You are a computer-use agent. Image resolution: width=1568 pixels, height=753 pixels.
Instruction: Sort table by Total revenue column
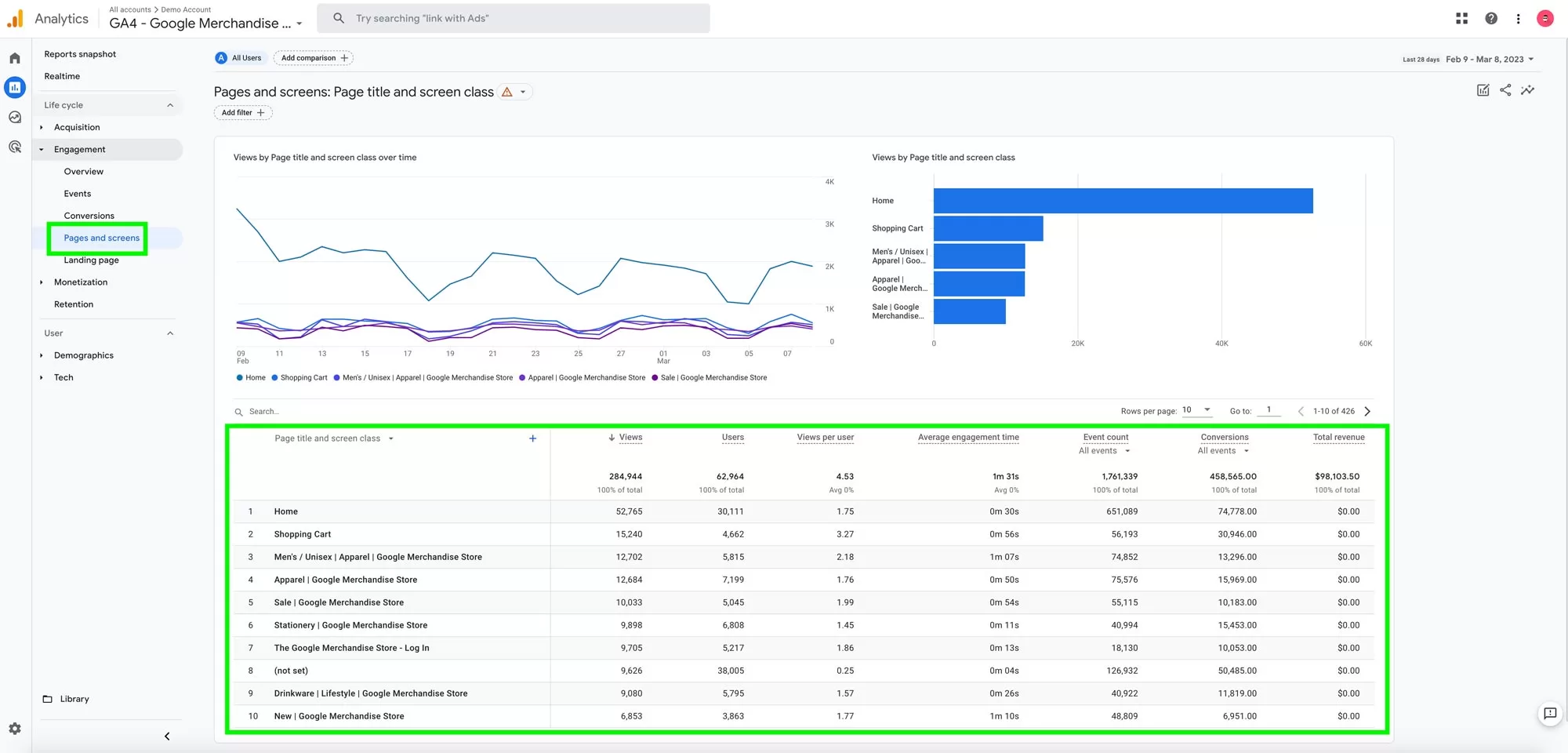click(x=1338, y=438)
